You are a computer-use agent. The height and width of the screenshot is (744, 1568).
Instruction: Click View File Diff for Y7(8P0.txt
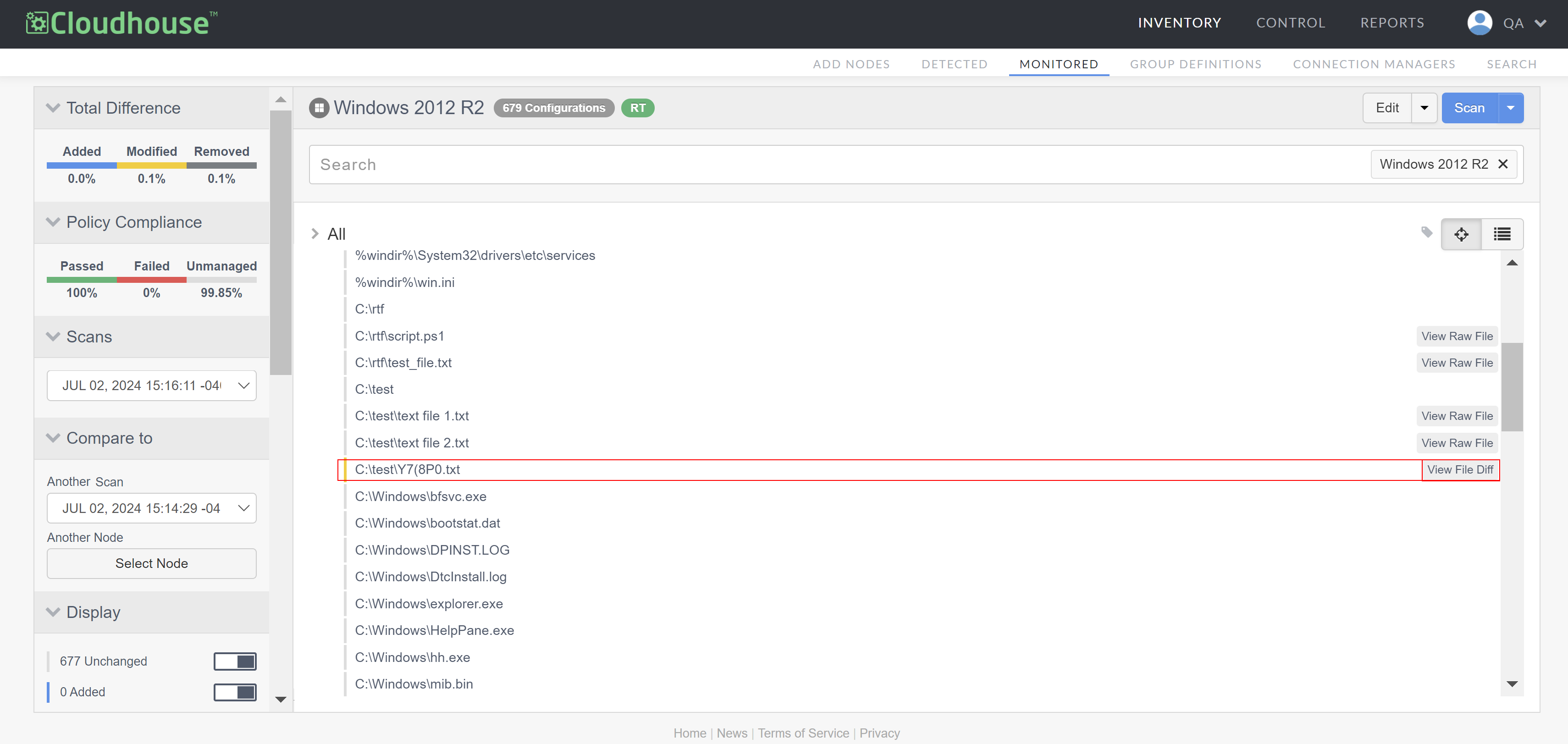click(x=1460, y=469)
